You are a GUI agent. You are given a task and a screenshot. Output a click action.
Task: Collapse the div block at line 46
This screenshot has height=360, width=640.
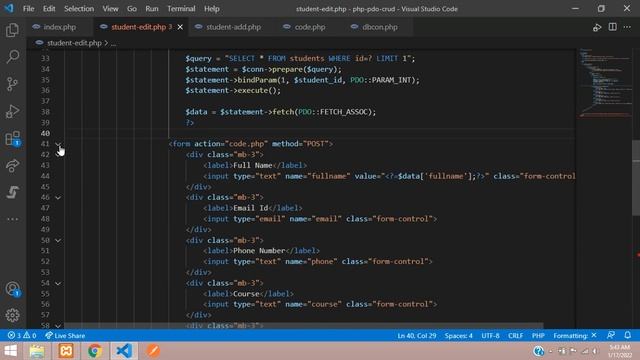pos(58,198)
